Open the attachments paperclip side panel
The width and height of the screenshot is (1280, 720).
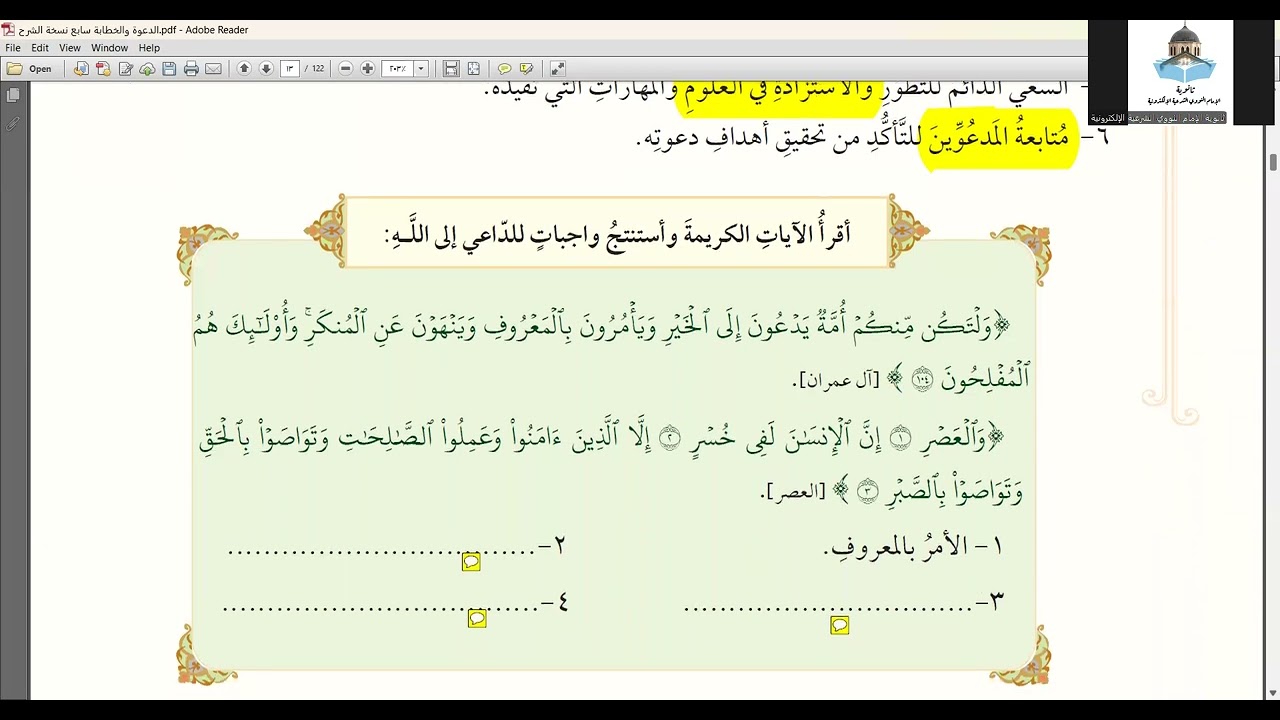(x=13, y=124)
